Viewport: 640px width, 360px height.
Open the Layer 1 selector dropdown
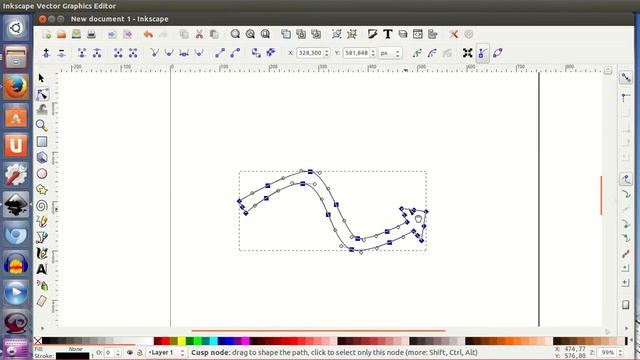coord(167,352)
